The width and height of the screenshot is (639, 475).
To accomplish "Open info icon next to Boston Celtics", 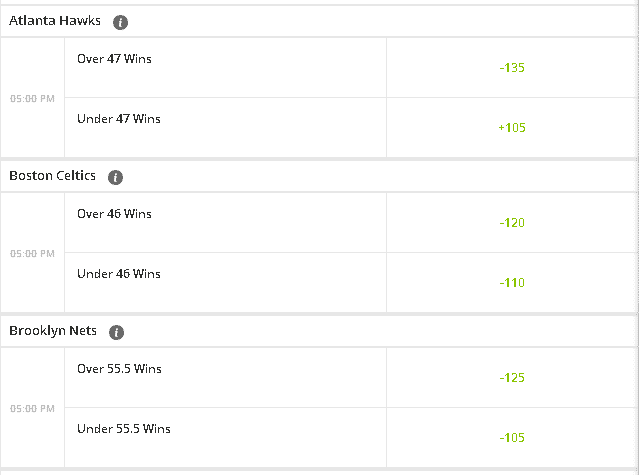I will (x=115, y=177).
